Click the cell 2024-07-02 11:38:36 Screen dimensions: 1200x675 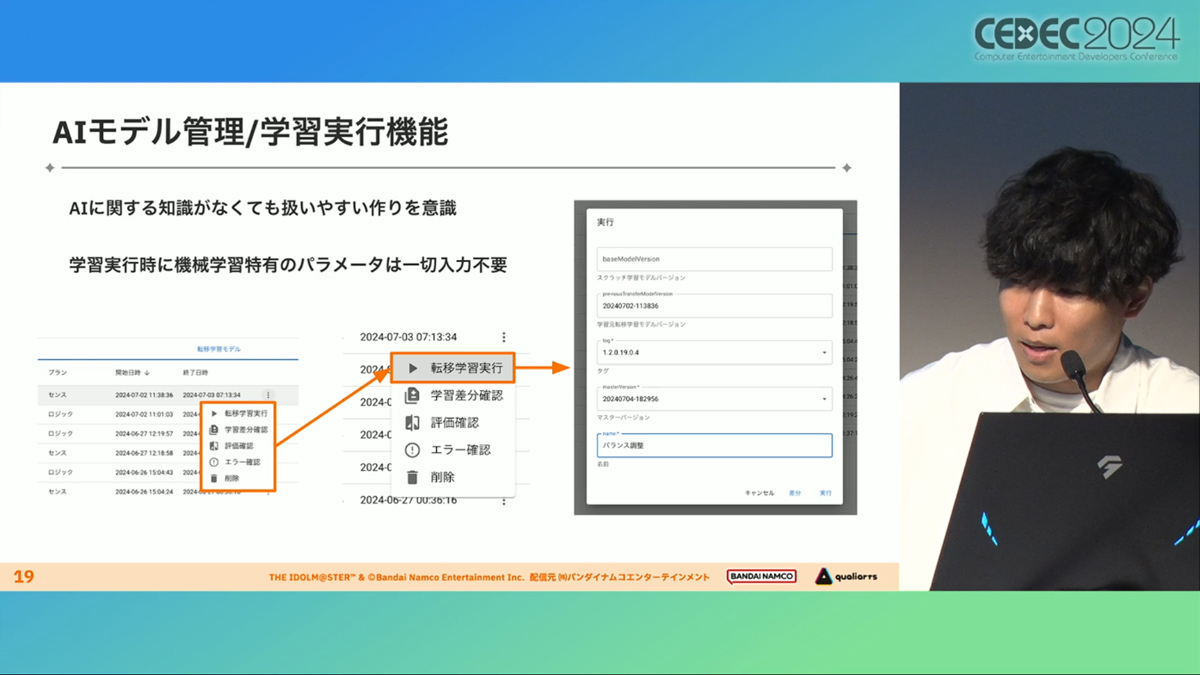tap(144, 395)
